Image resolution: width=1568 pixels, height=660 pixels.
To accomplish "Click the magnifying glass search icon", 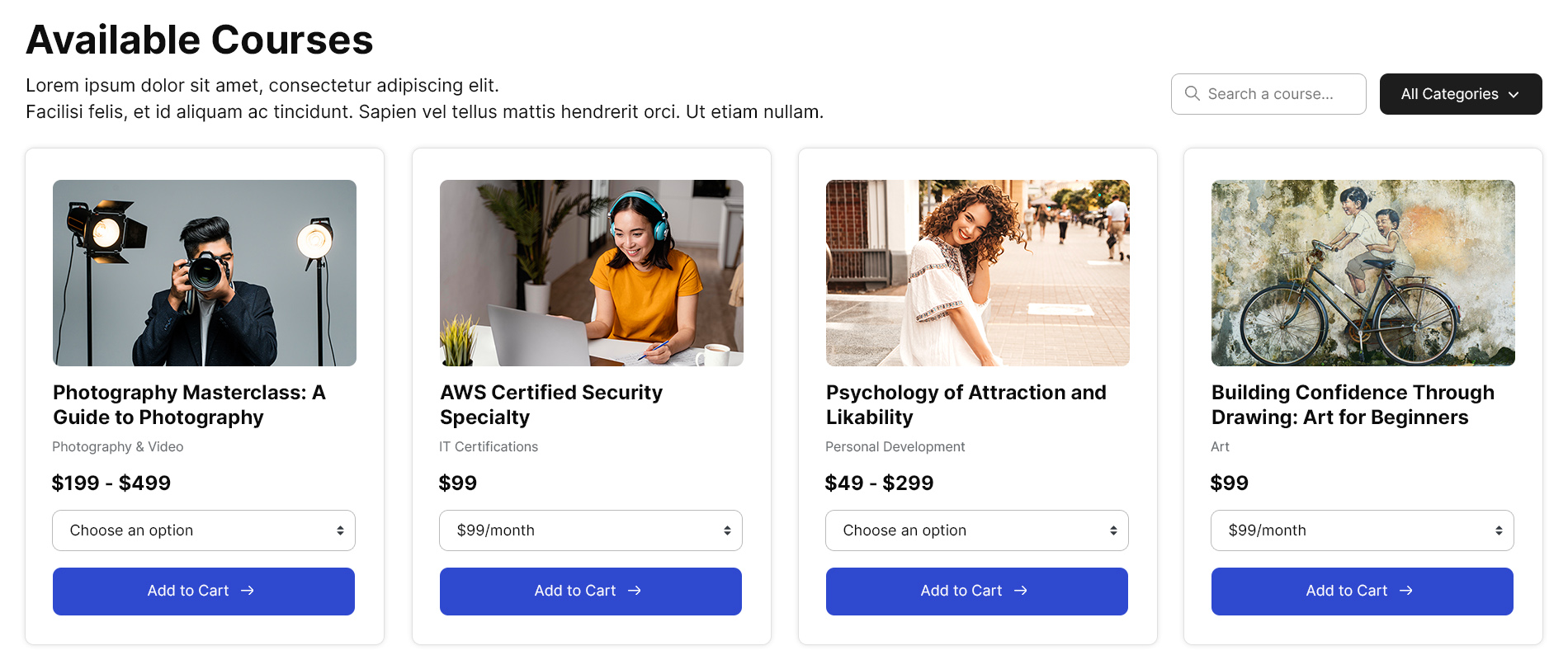I will click(1192, 94).
